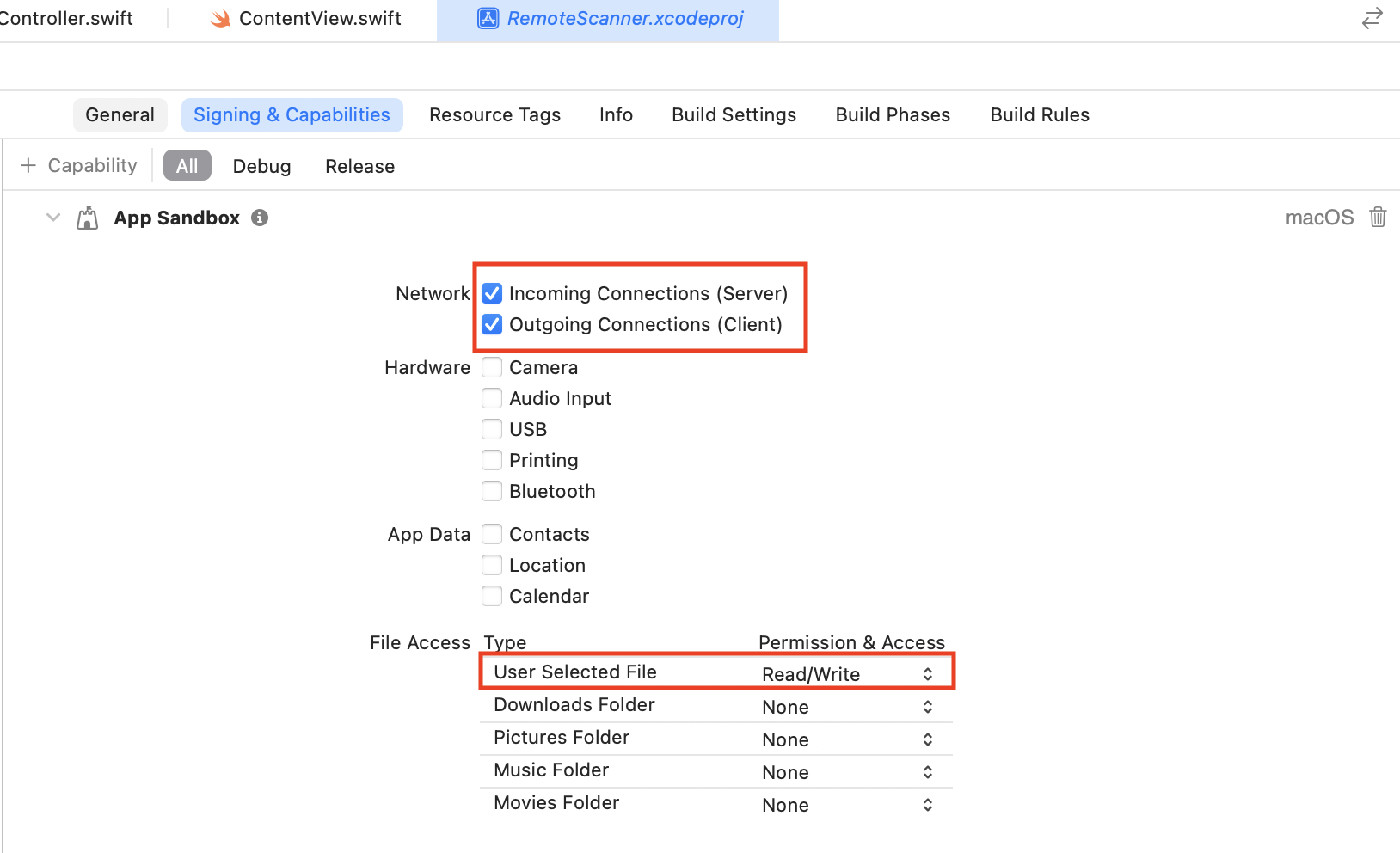Uncheck Incoming Connections (Server)

coord(492,293)
